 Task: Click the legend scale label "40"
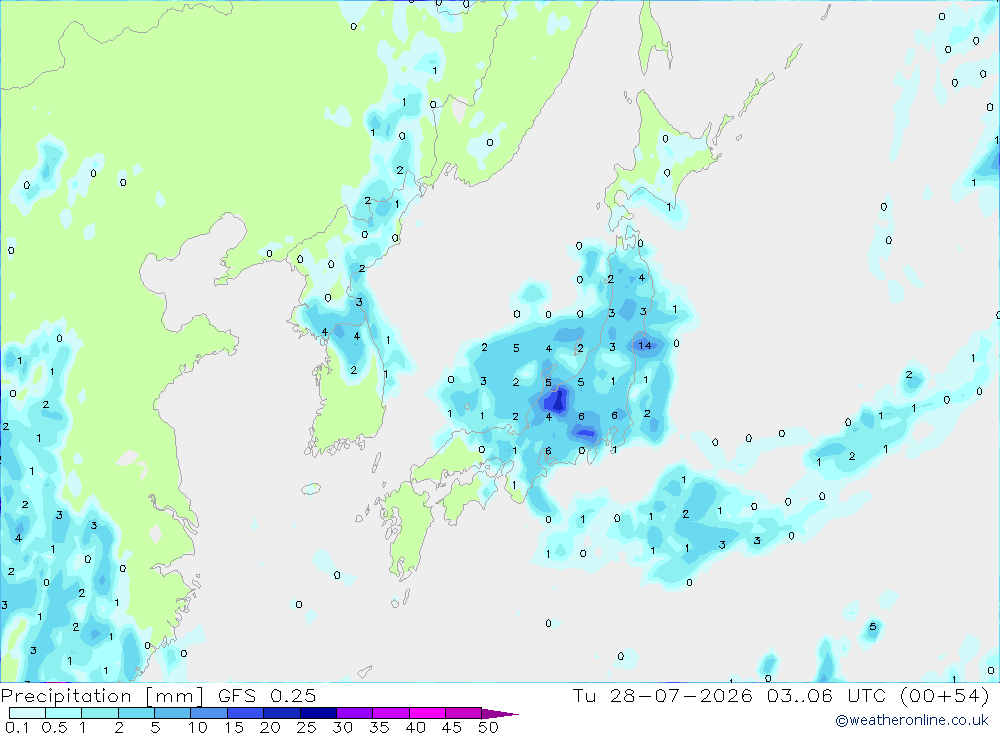coord(415,727)
